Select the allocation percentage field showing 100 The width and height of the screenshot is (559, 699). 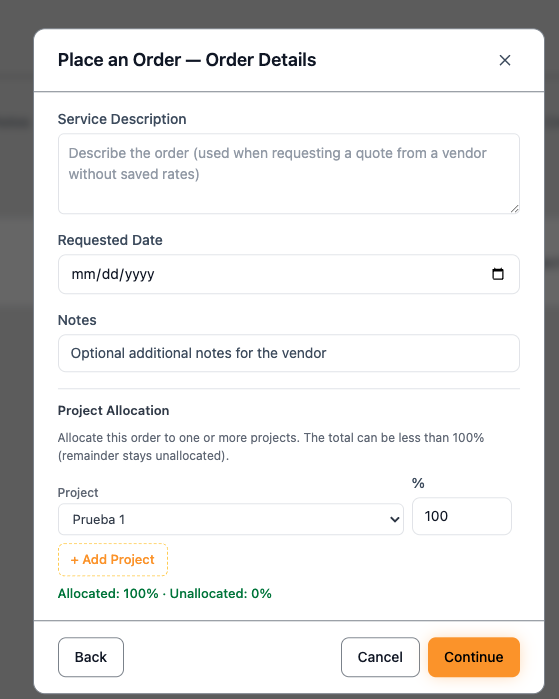462,516
